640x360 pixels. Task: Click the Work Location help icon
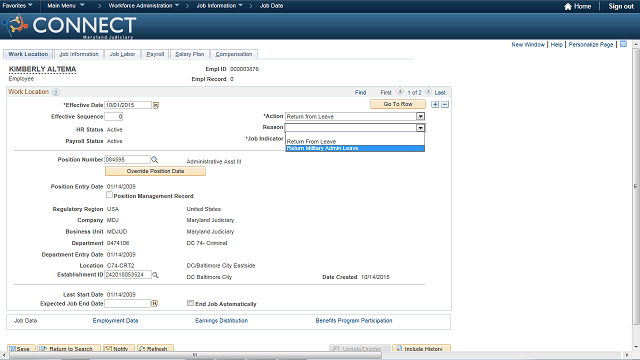(x=56, y=92)
